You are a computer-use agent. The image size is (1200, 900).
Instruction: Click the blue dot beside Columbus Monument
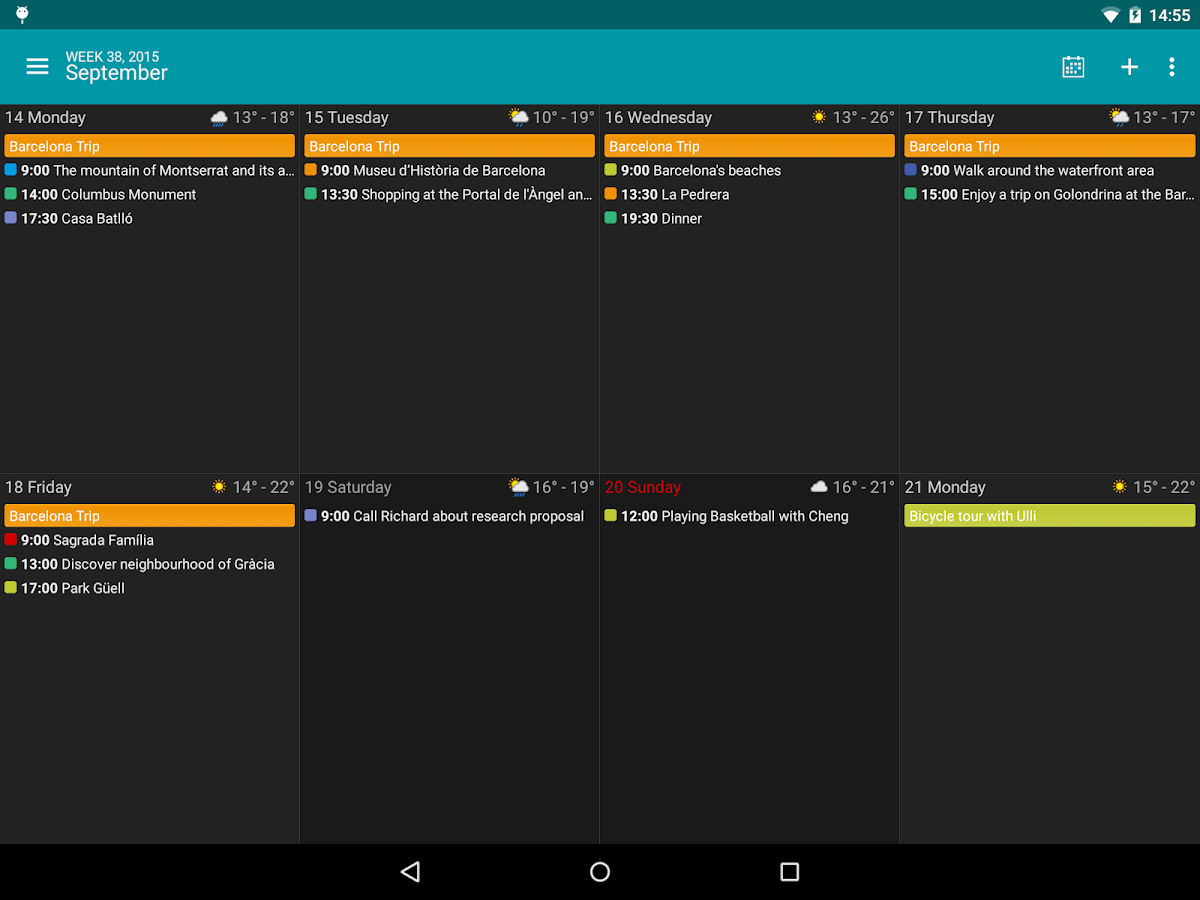point(10,194)
